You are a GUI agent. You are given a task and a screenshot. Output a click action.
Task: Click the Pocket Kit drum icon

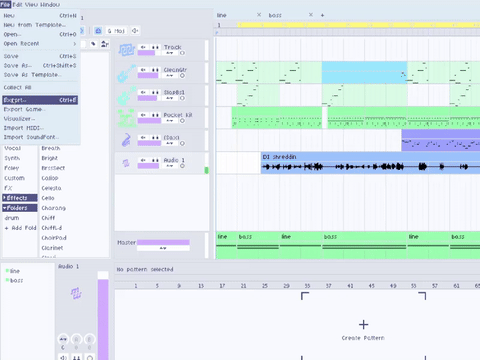[126, 118]
